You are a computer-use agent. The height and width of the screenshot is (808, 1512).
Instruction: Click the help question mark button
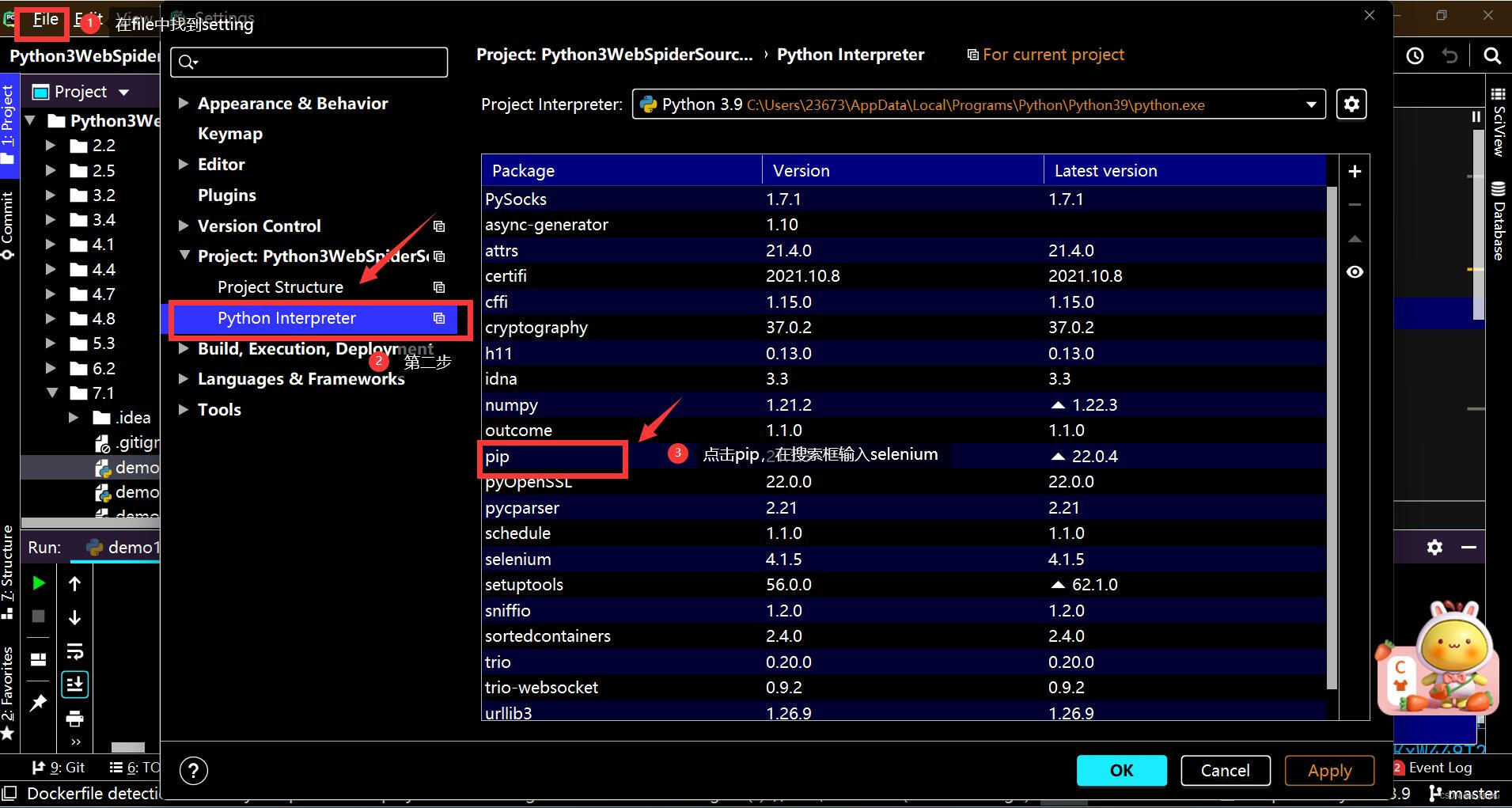(x=193, y=770)
